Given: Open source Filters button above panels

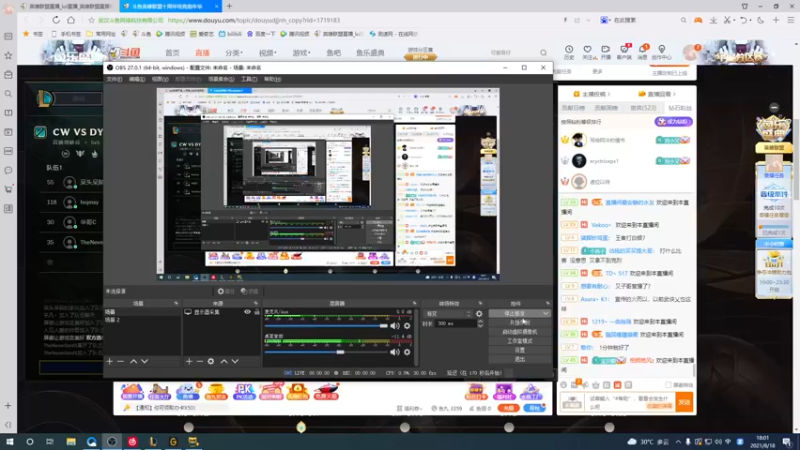Looking at the screenshot, I should coord(249,291).
